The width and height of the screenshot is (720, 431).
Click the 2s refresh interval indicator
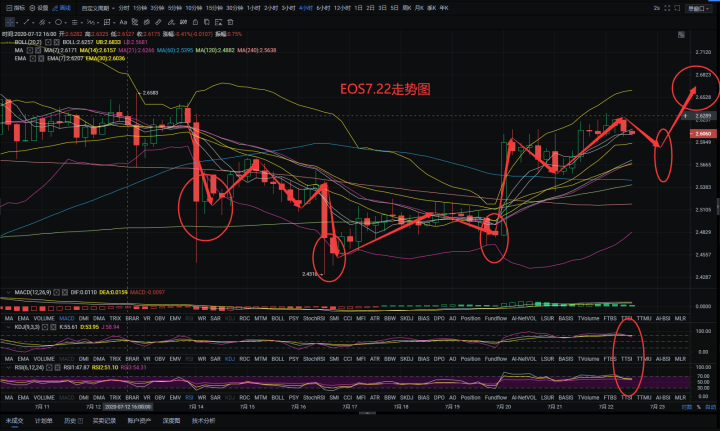[x=657, y=8]
